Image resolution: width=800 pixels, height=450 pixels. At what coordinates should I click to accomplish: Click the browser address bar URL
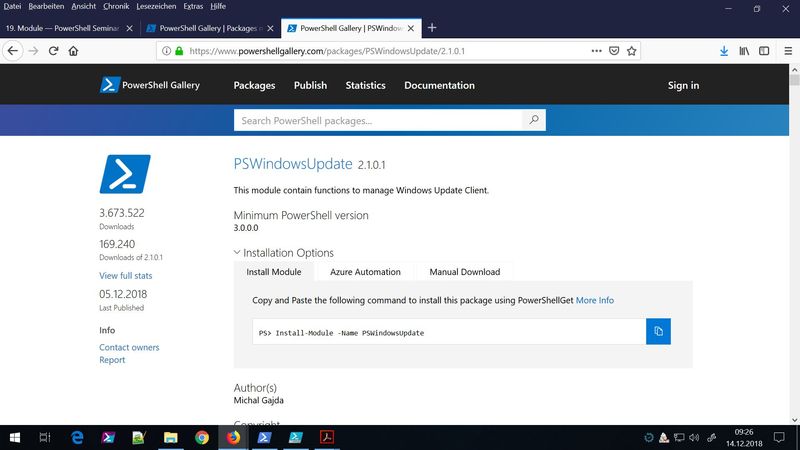pyautogui.click(x=327, y=51)
